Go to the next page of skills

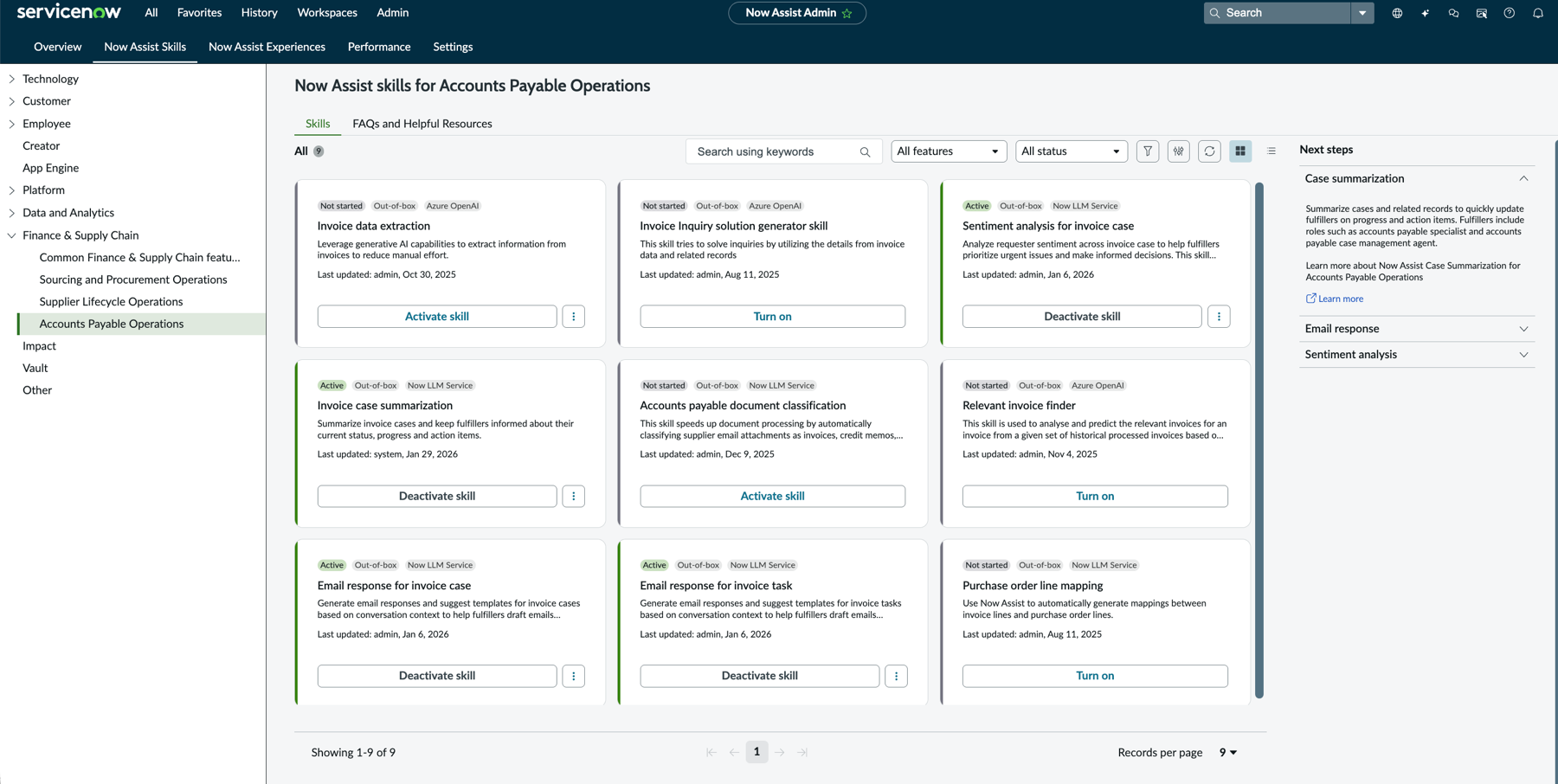click(780, 753)
